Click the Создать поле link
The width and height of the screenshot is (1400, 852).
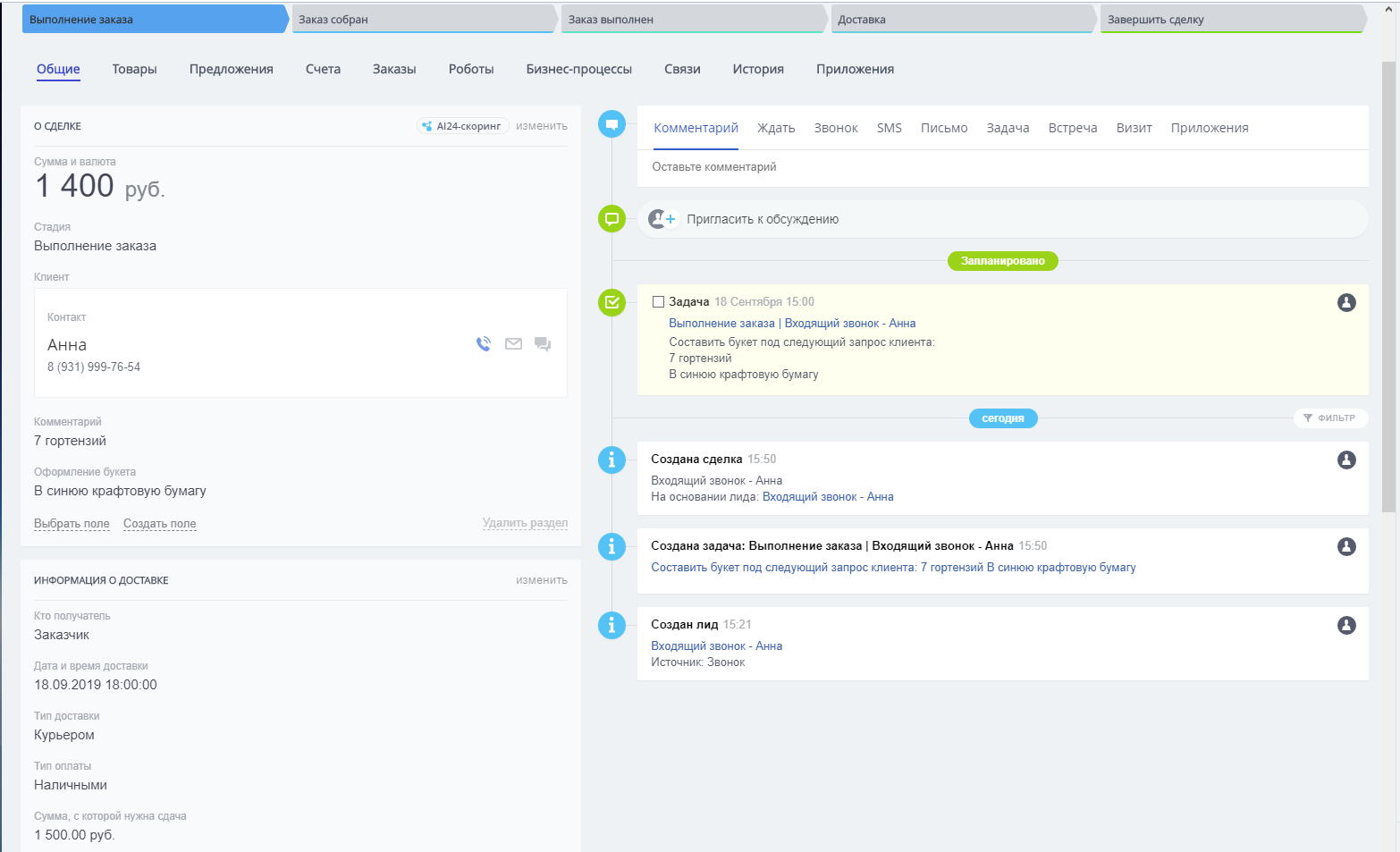[159, 524]
